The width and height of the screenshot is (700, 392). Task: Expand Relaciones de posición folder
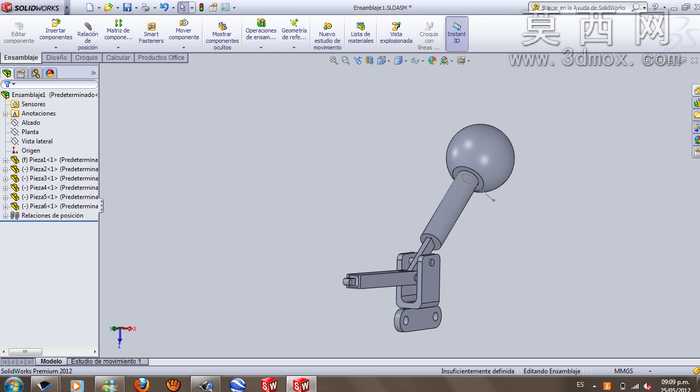tap(5, 216)
